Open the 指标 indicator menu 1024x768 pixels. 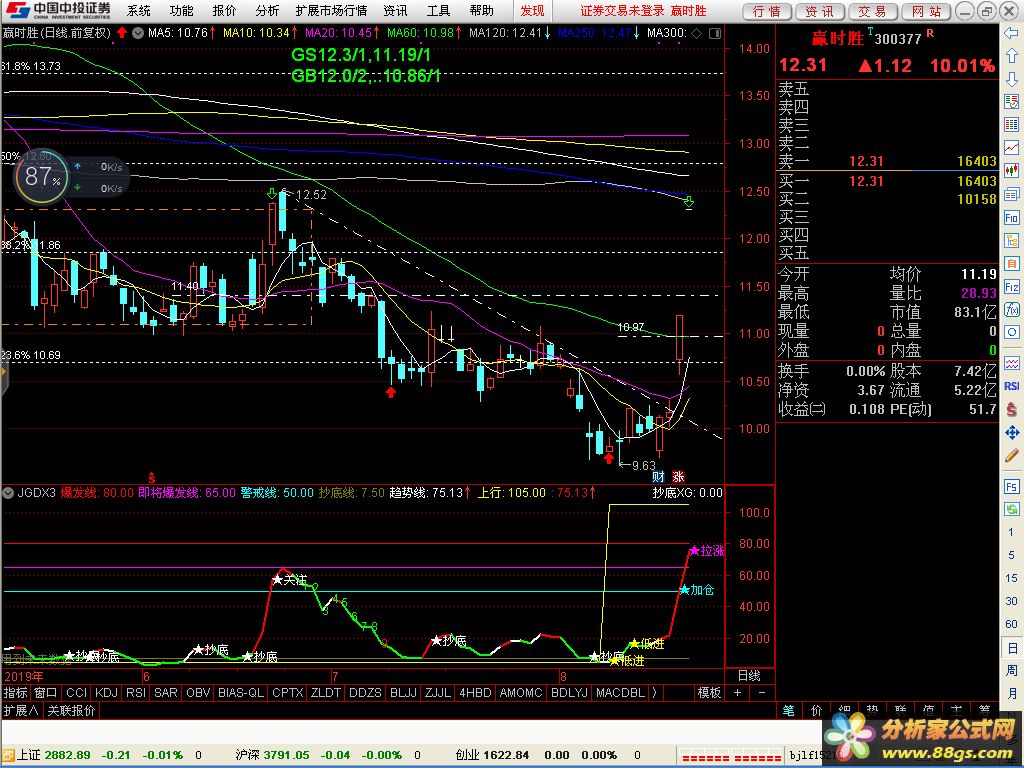click(16, 692)
